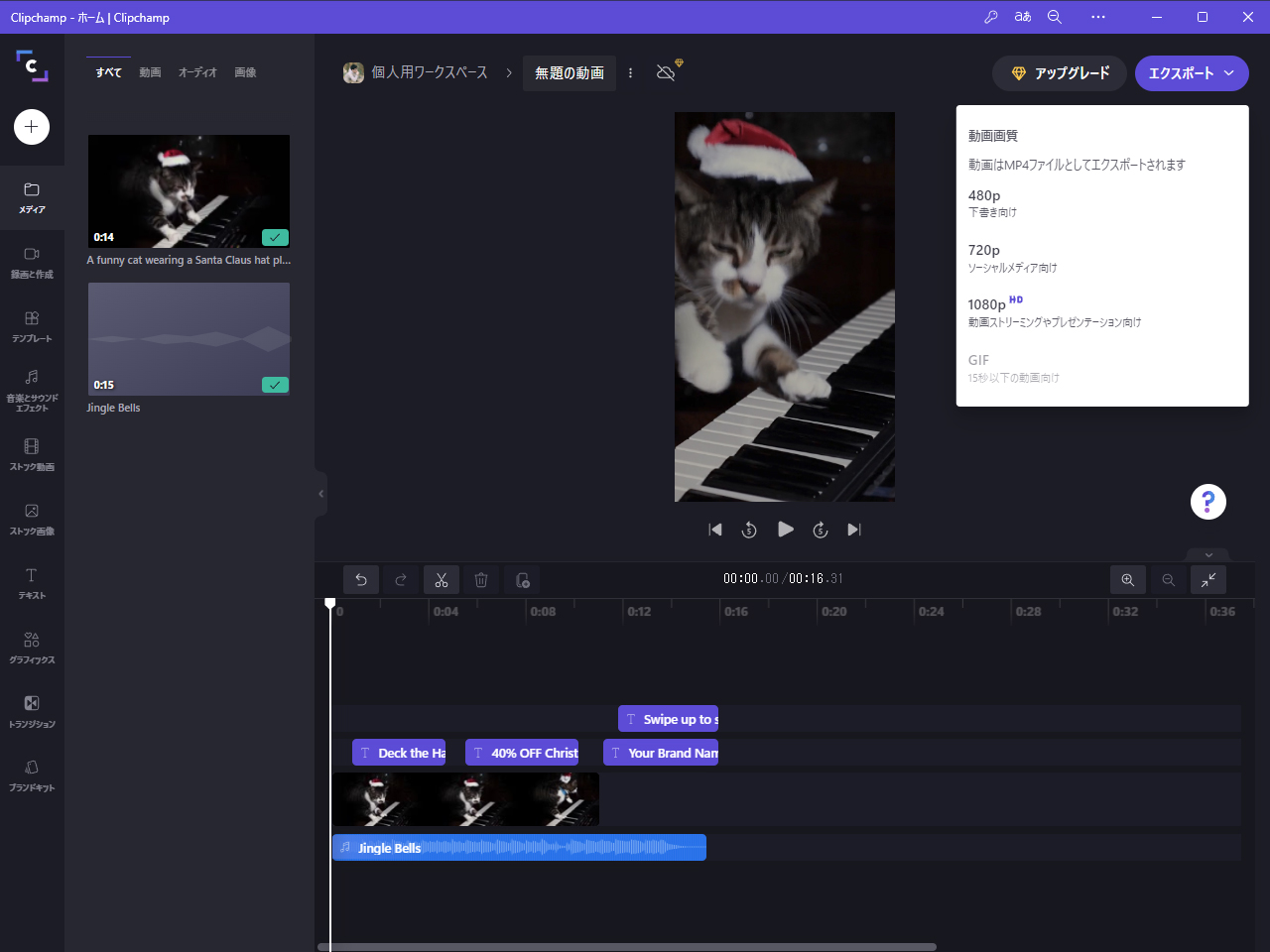Select the Santa cat video thumbnail
This screenshot has height=952, width=1270.
pos(189,191)
